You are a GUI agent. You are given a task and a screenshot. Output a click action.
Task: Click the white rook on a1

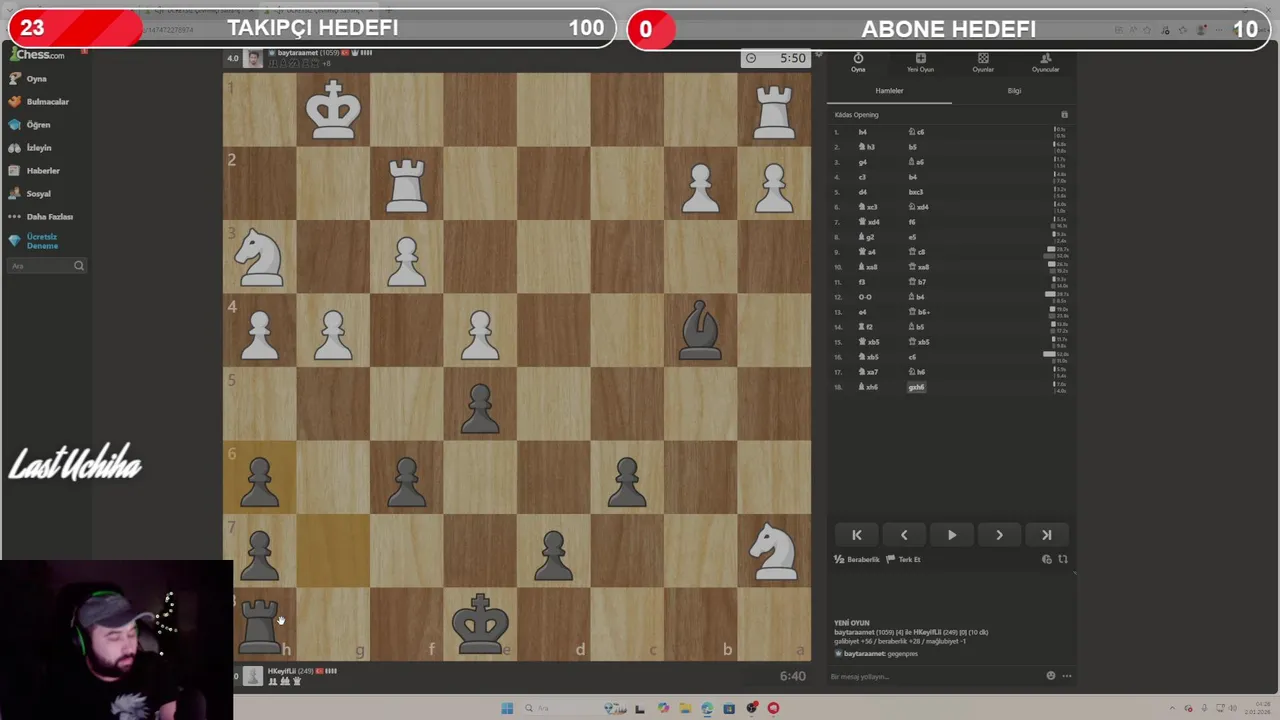coord(774,109)
